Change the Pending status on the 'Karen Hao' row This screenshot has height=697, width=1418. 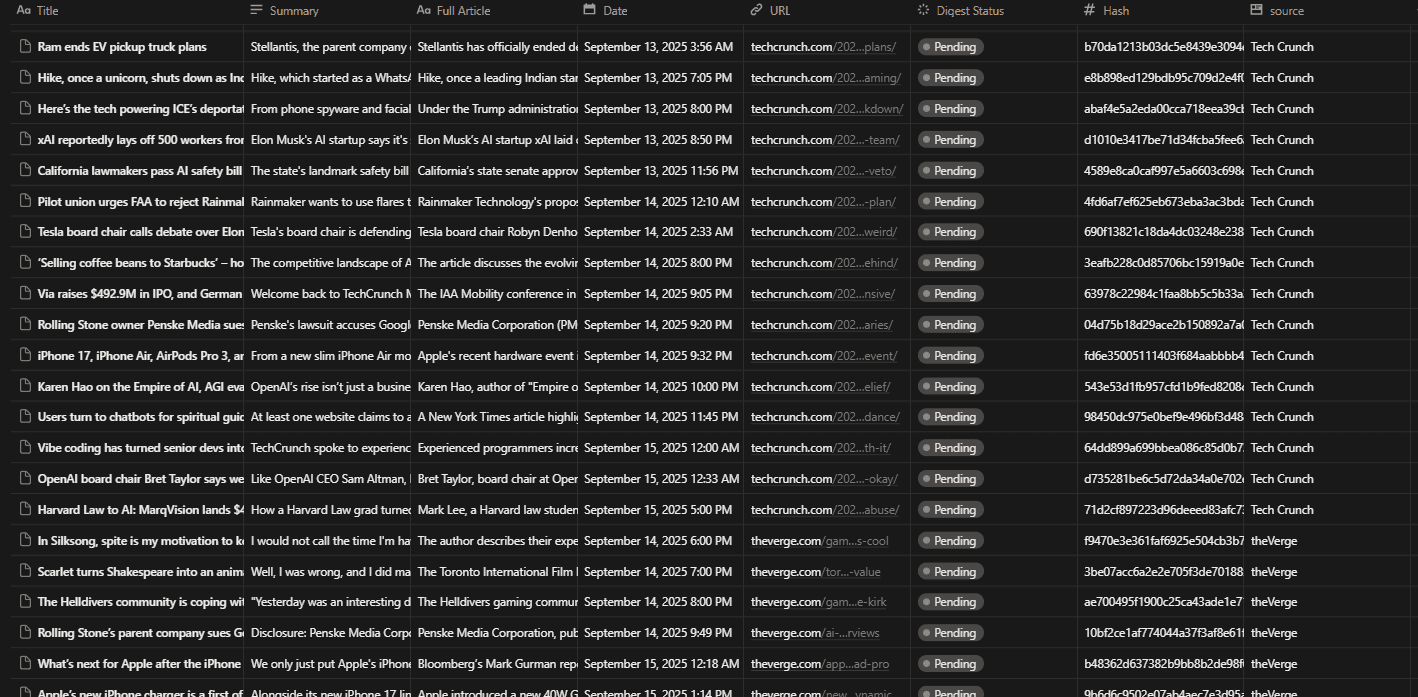(950, 387)
